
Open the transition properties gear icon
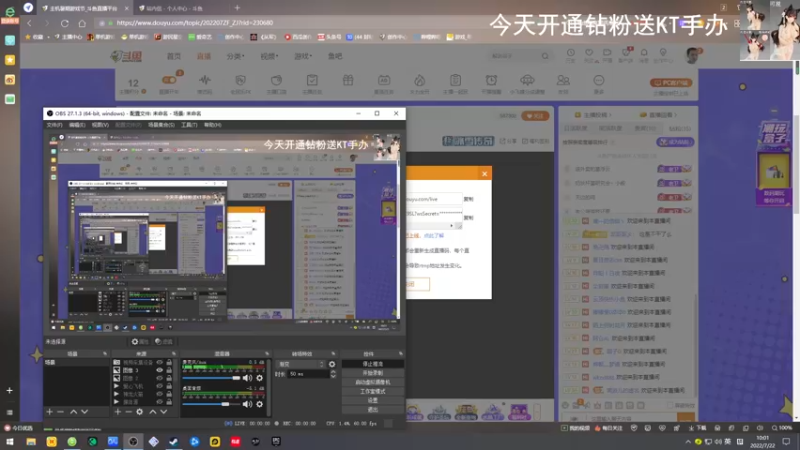tap(332, 364)
